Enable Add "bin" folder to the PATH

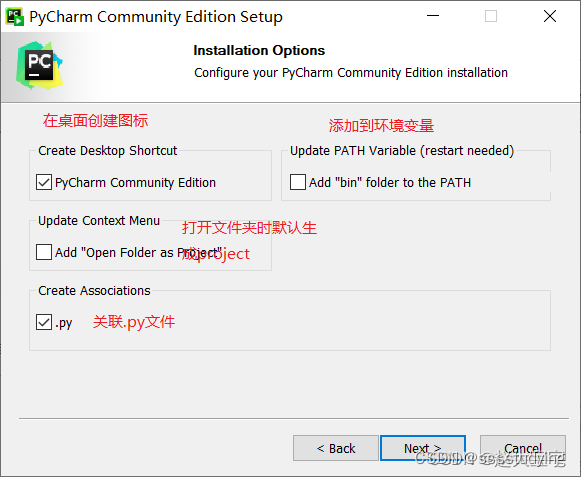(x=298, y=182)
